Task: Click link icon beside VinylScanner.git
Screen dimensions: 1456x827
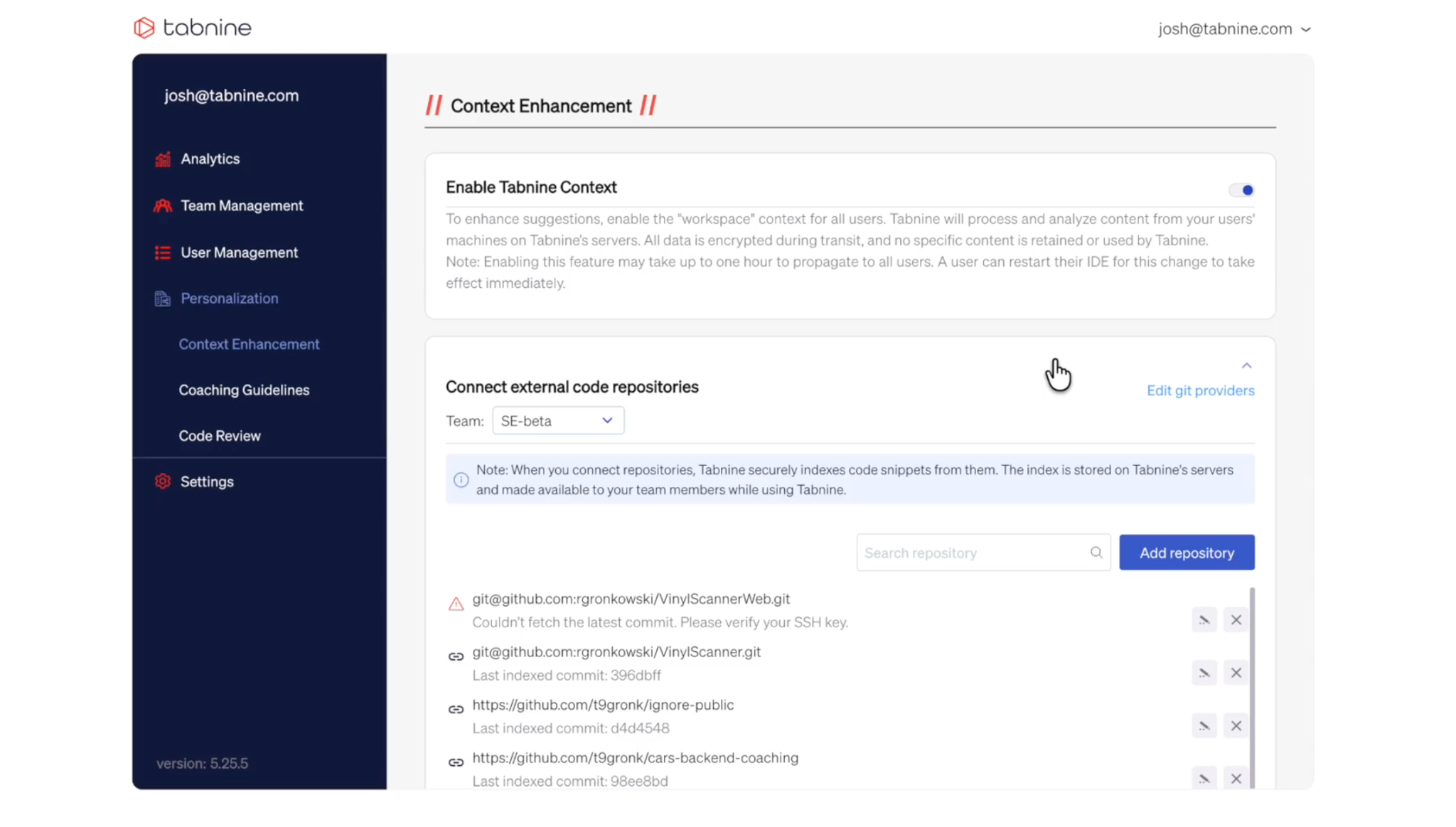Action: (x=456, y=656)
